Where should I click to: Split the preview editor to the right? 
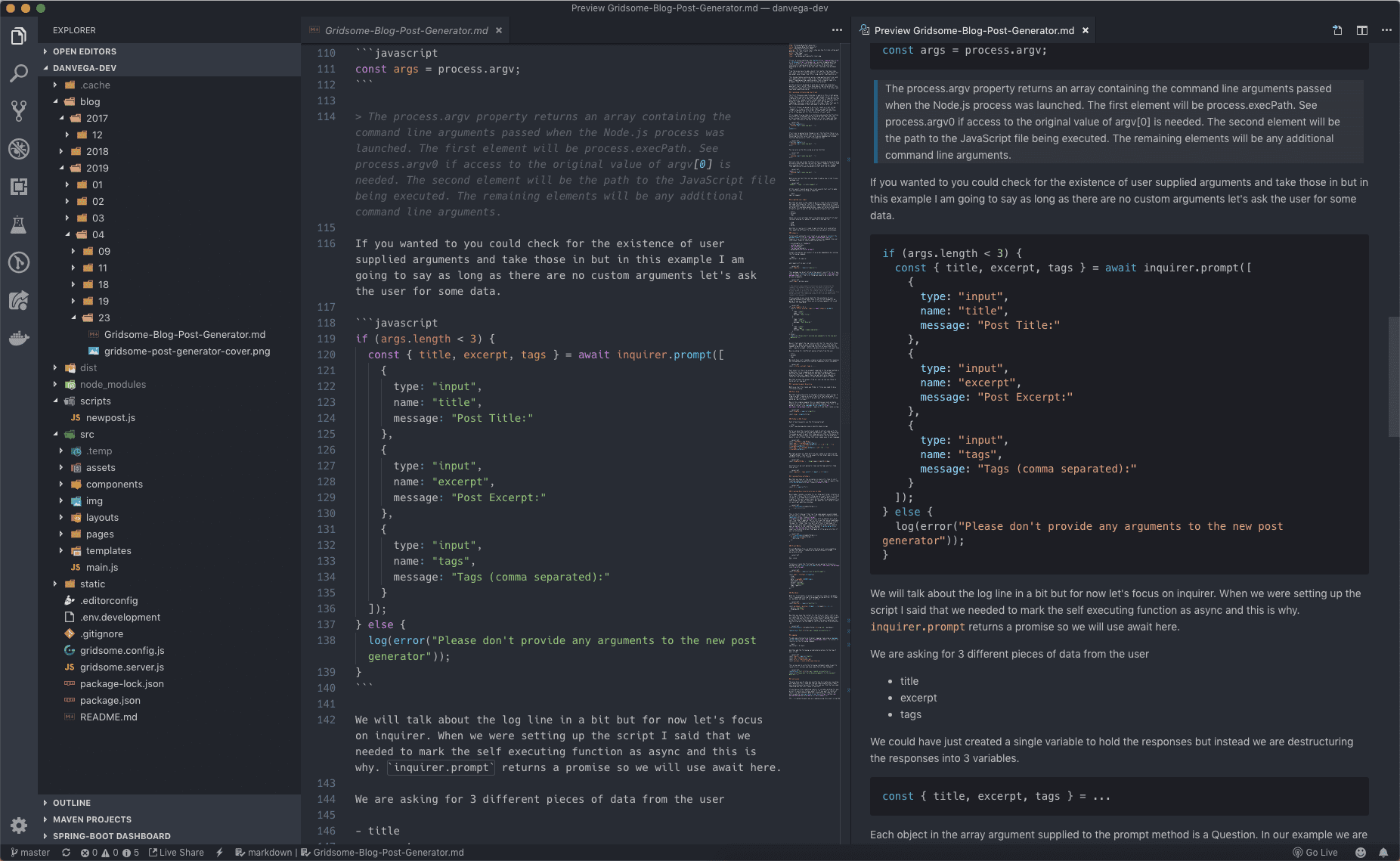1361,30
